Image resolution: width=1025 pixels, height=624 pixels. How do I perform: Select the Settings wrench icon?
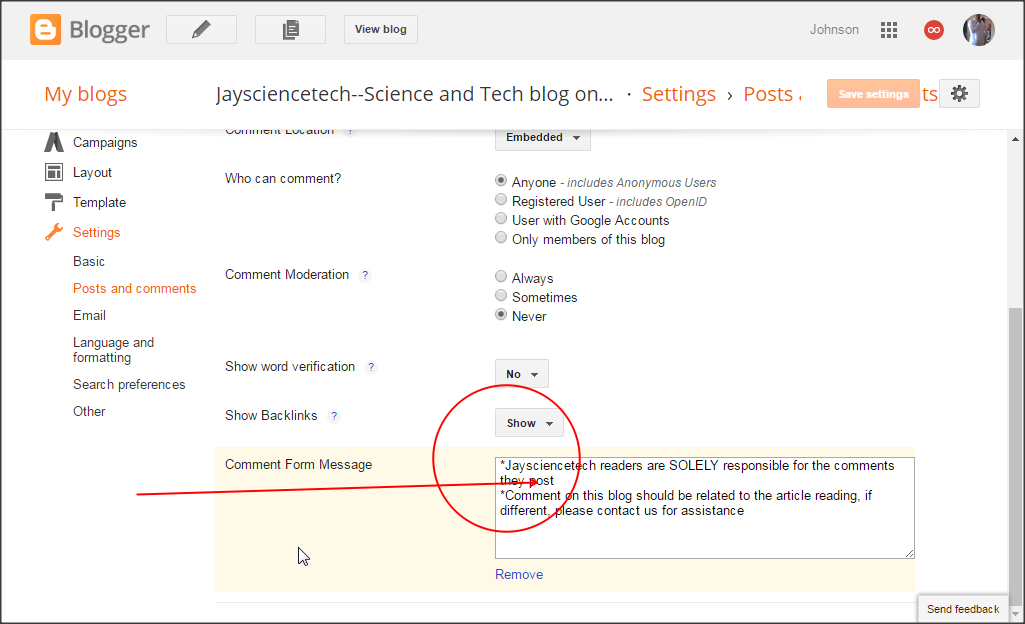click(x=53, y=232)
